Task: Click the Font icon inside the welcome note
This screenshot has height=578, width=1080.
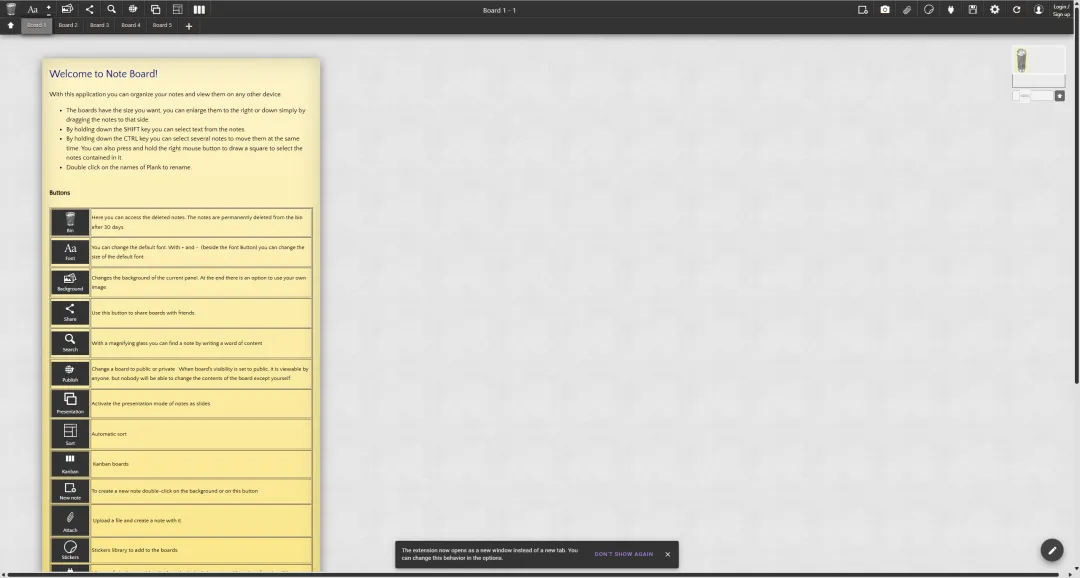Action: coord(70,251)
